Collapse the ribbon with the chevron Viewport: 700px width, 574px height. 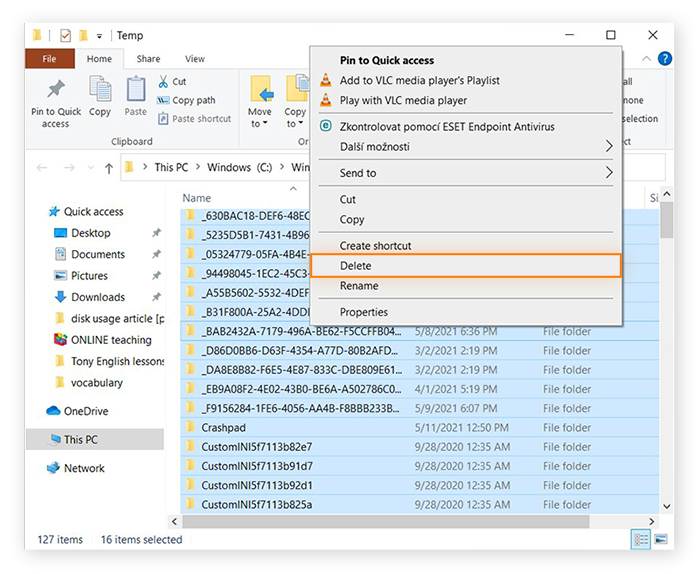646,58
